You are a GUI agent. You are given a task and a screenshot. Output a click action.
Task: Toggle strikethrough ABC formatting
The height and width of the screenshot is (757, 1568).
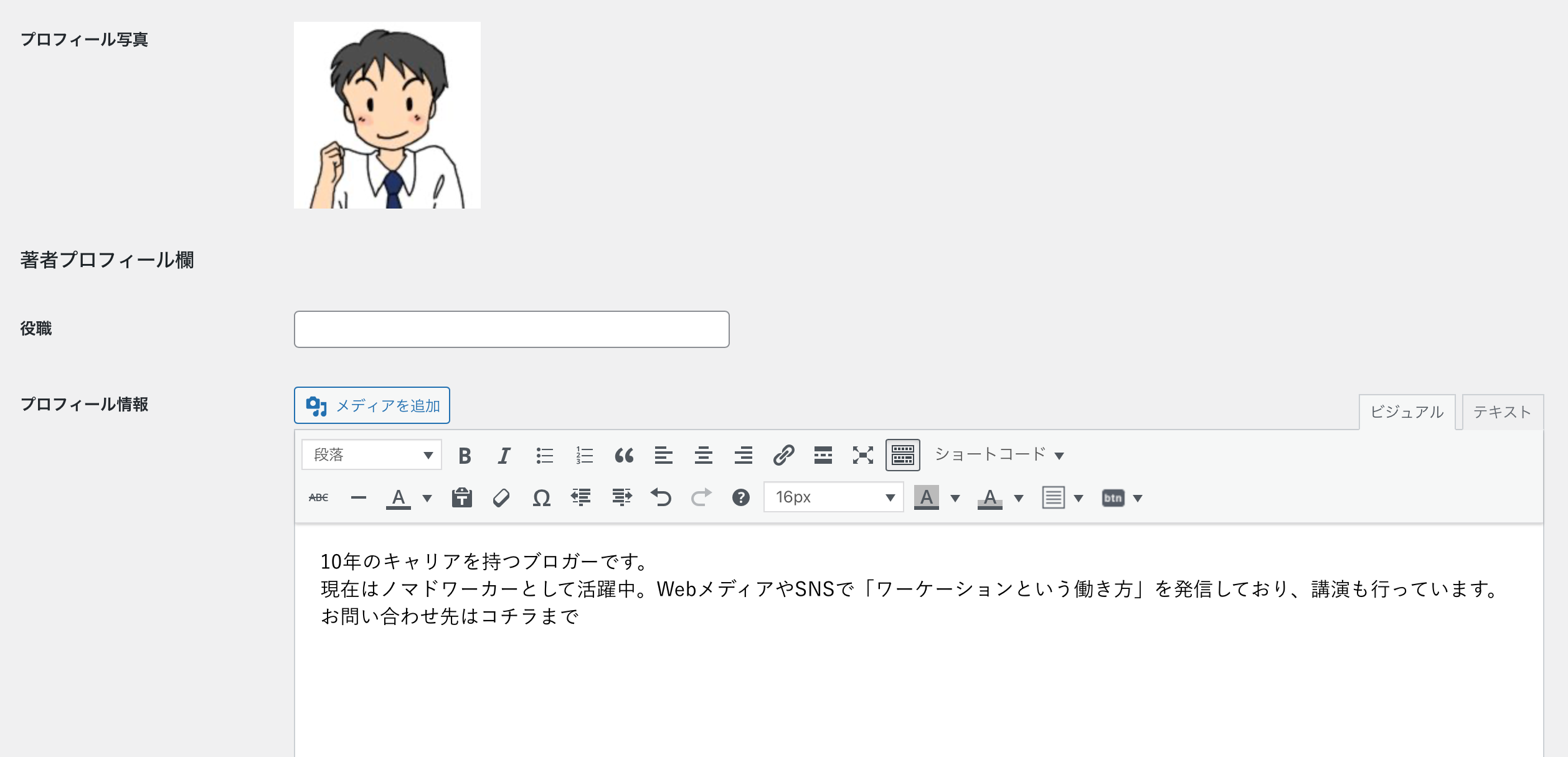coord(318,497)
